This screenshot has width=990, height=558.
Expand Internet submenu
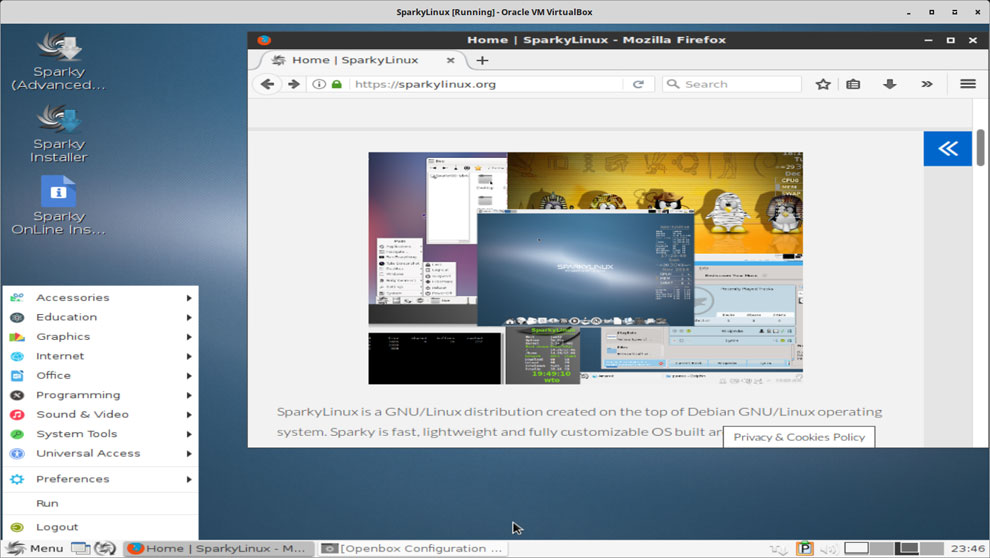tap(101, 356)
